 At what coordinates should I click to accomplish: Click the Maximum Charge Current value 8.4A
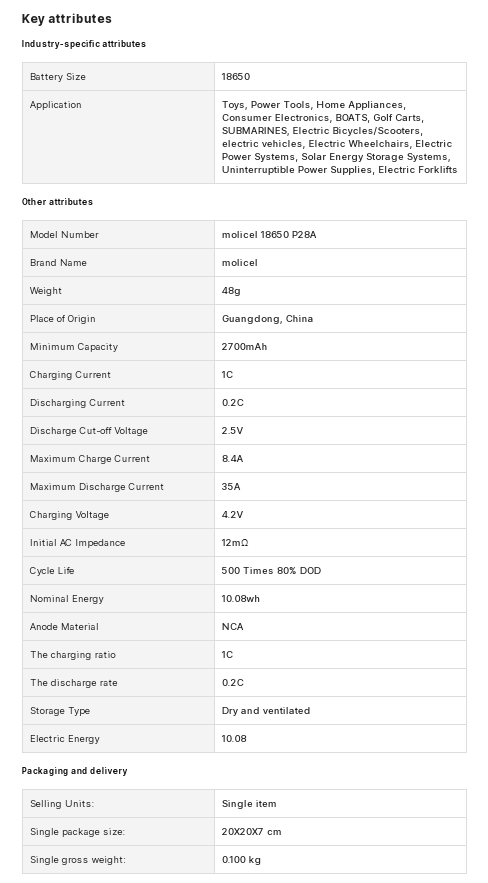[232, 458]
